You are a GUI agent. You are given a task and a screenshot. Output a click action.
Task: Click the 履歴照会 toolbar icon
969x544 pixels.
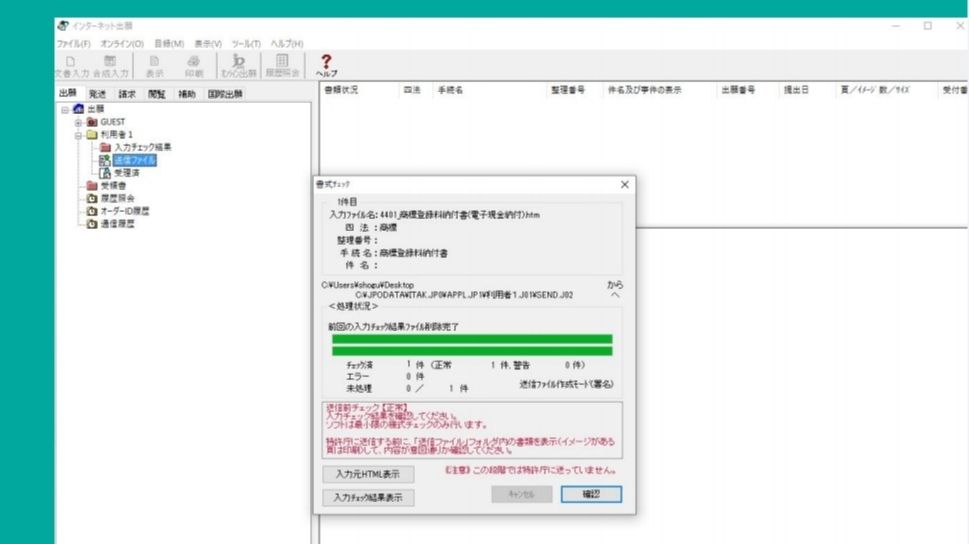[x=282, y=66]
